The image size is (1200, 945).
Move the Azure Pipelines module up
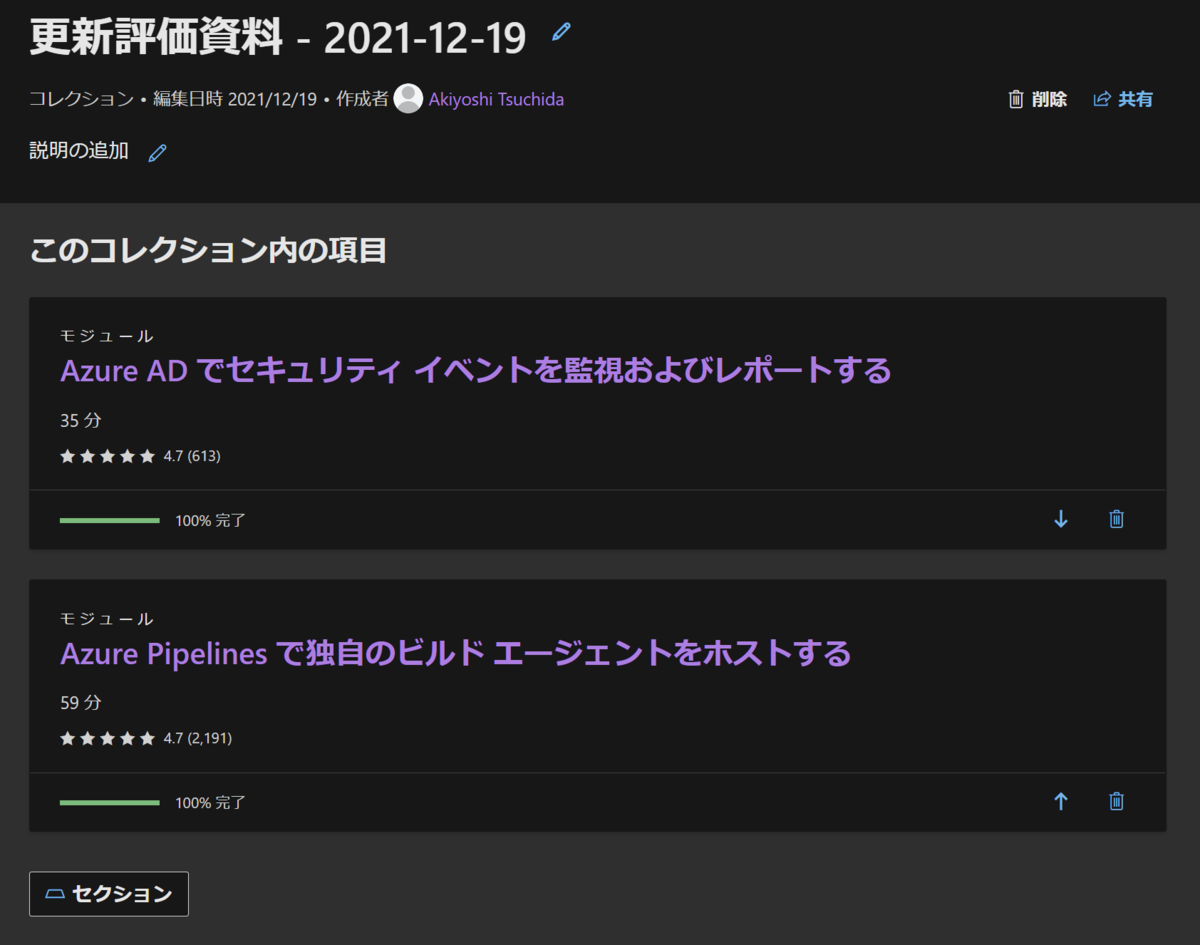coord(1061,801)
